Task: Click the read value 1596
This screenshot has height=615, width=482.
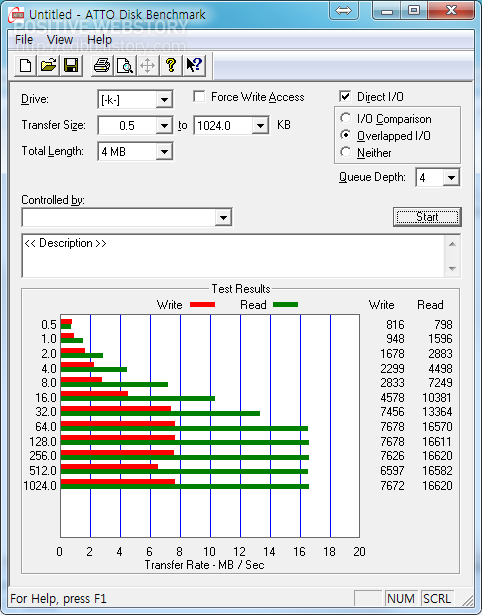Action: 440,338
